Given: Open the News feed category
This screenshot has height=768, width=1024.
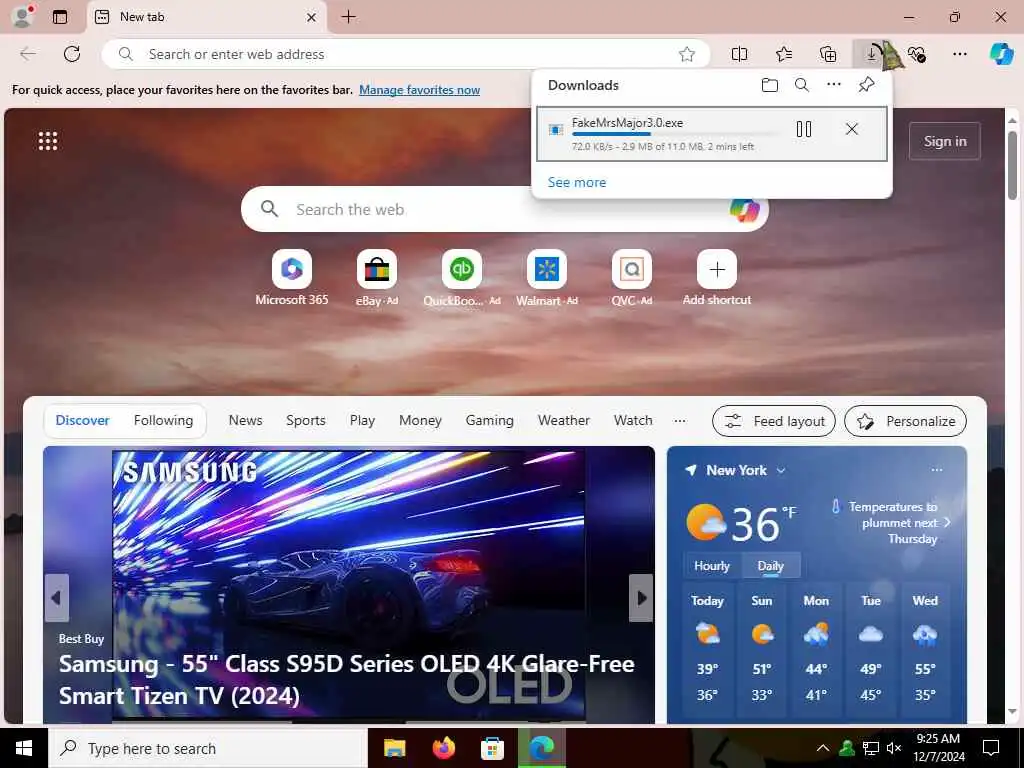Looking at the screenshot, I should (x=246, y=421).
